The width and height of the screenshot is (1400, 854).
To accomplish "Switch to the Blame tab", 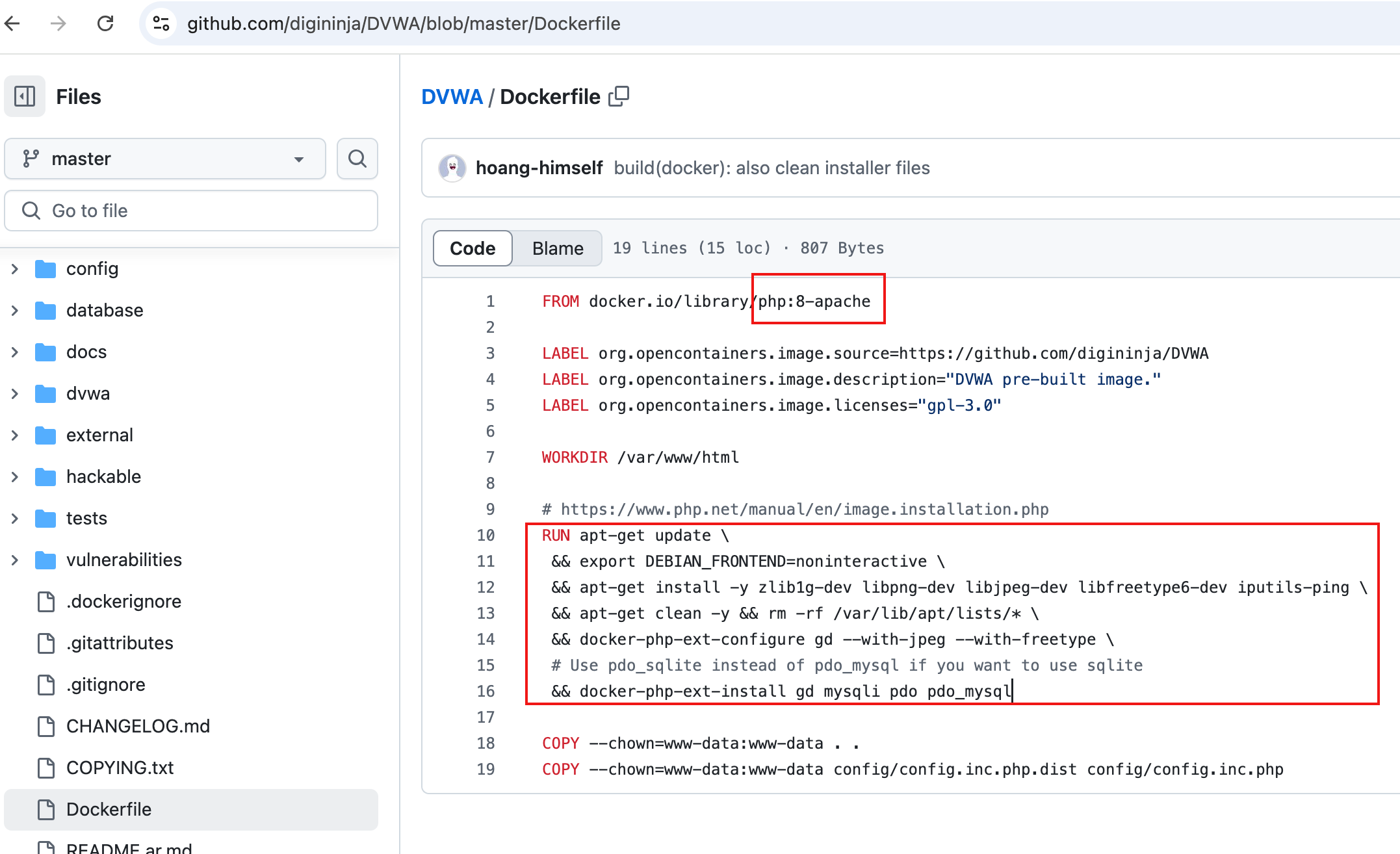I will coord(557,248).
